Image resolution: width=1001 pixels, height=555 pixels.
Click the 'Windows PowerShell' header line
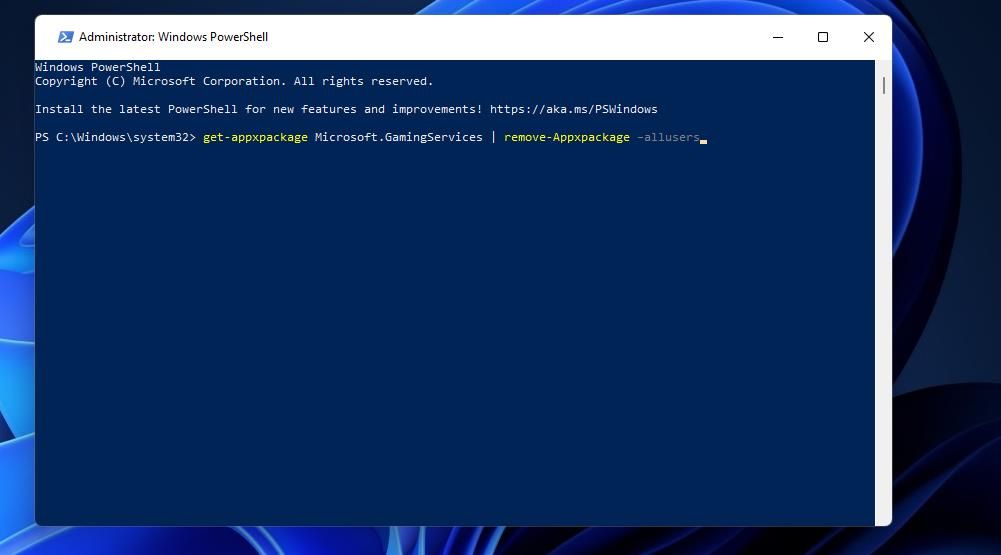[98, 67]
